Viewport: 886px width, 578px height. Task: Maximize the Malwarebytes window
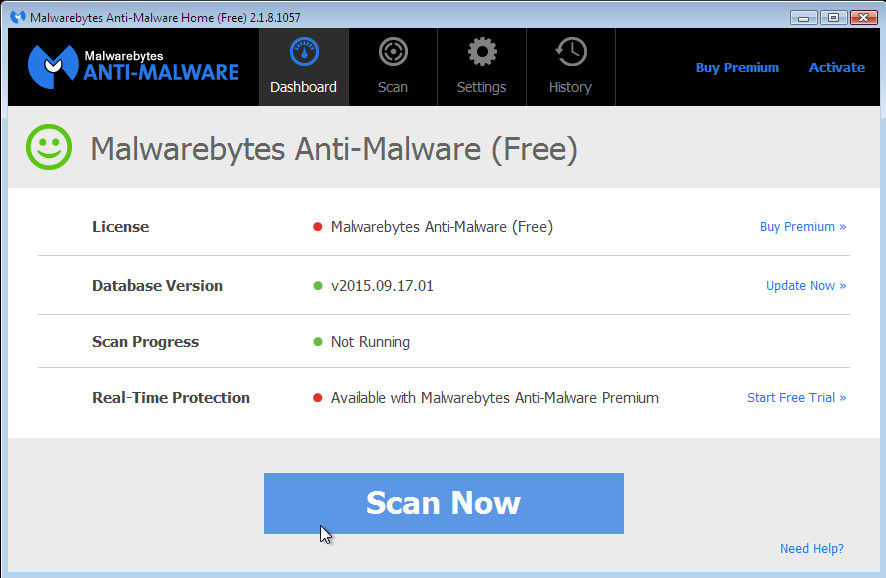[x=833, y=18]
